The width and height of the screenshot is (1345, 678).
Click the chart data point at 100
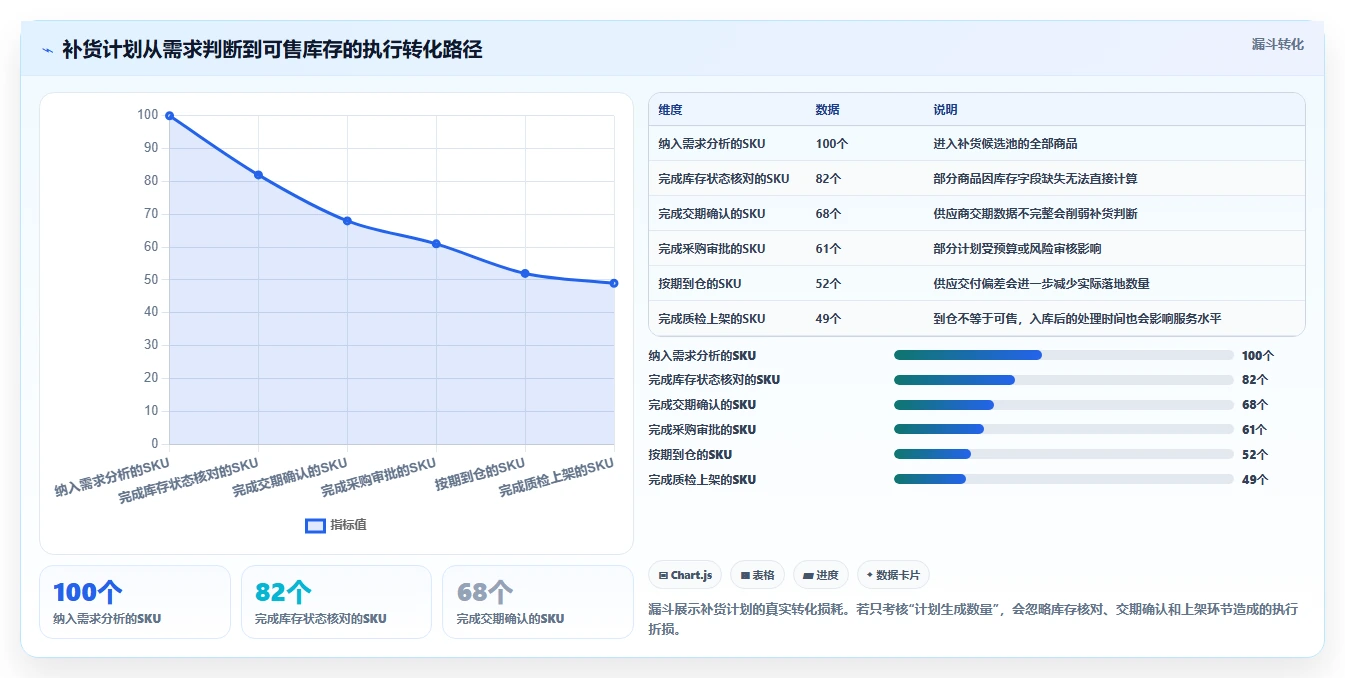169,116
